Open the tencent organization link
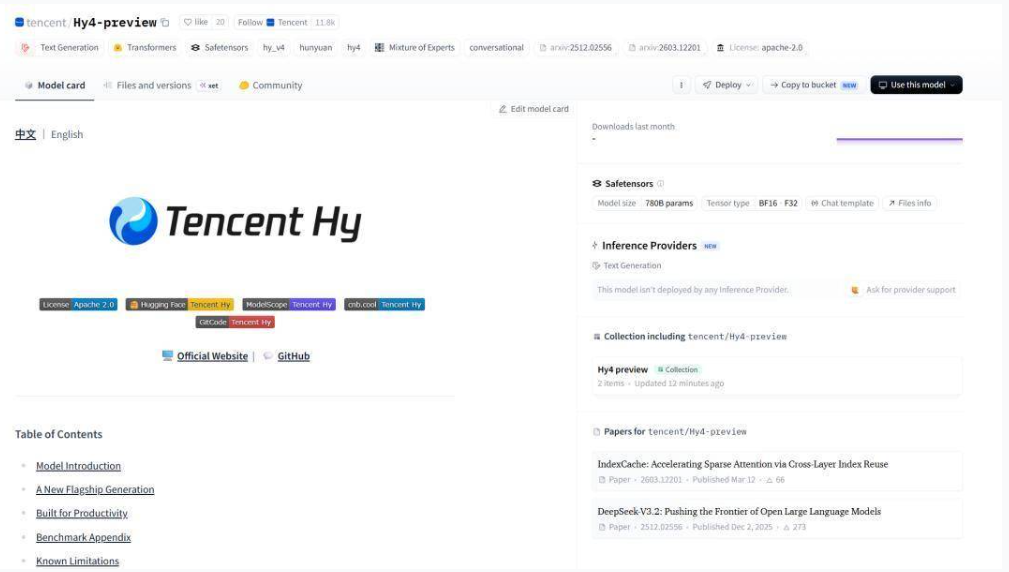This screenshot has height=572, width=1009. click(x=46, y=23)
